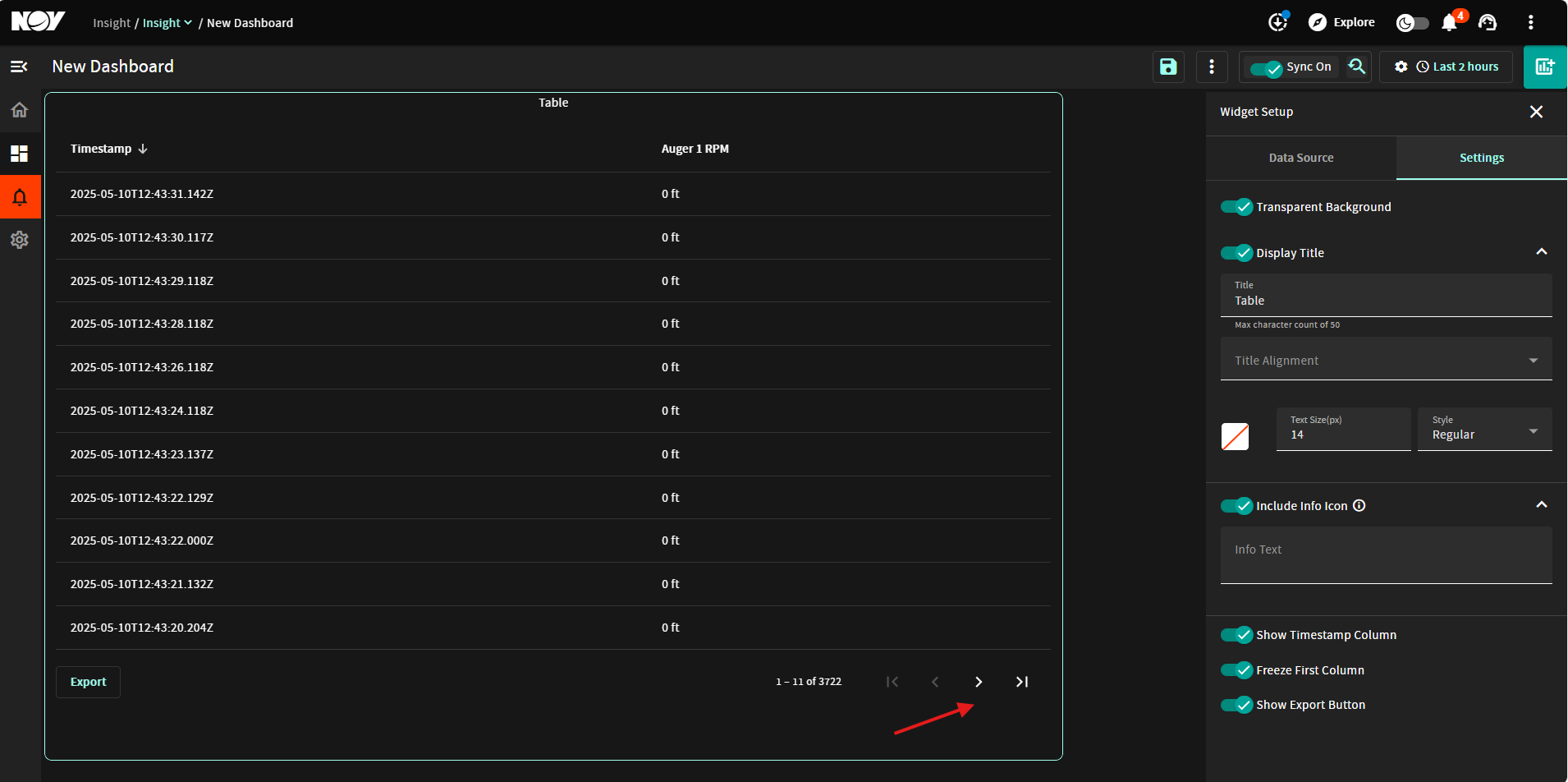The width and height of the screenshot is (1568, 782).
Task: Click the Info Text field
Action: pyautogui.click(x=1386, y=555)
